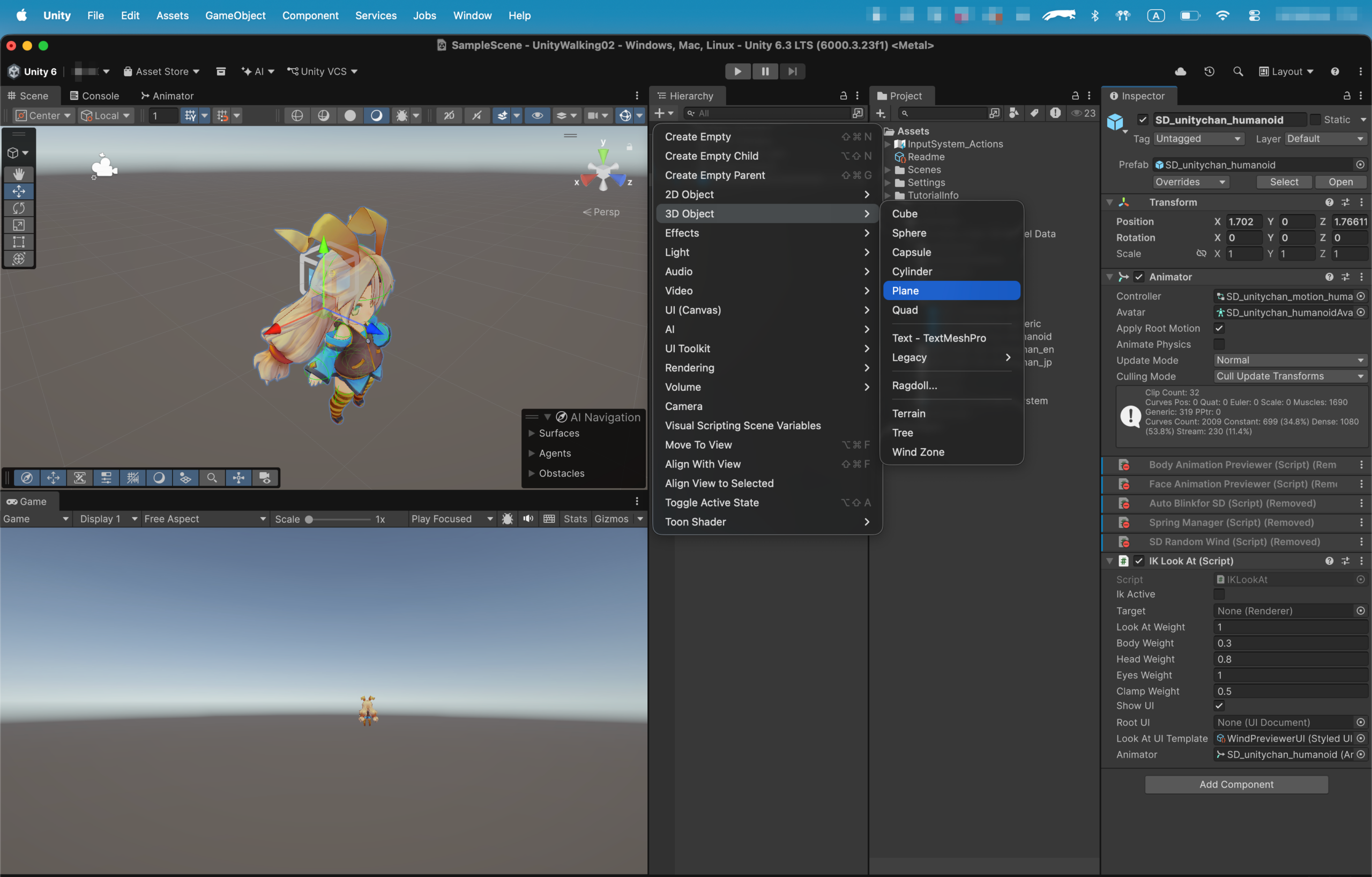Screen dimensions: 1372x877
Task: Select the Rect transform tool
Action: (x=19, y=242)
